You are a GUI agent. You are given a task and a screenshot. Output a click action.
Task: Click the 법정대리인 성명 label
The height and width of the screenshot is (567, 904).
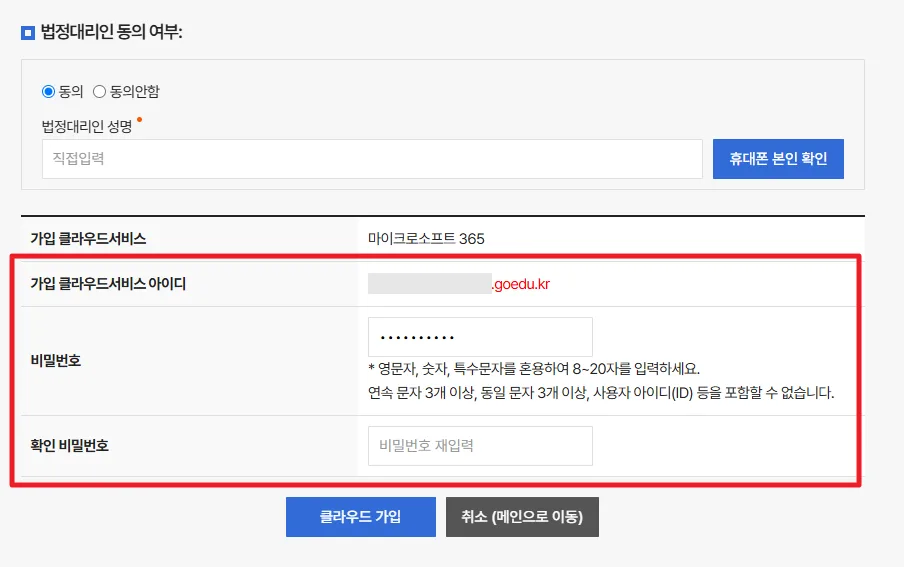[87, 126]
